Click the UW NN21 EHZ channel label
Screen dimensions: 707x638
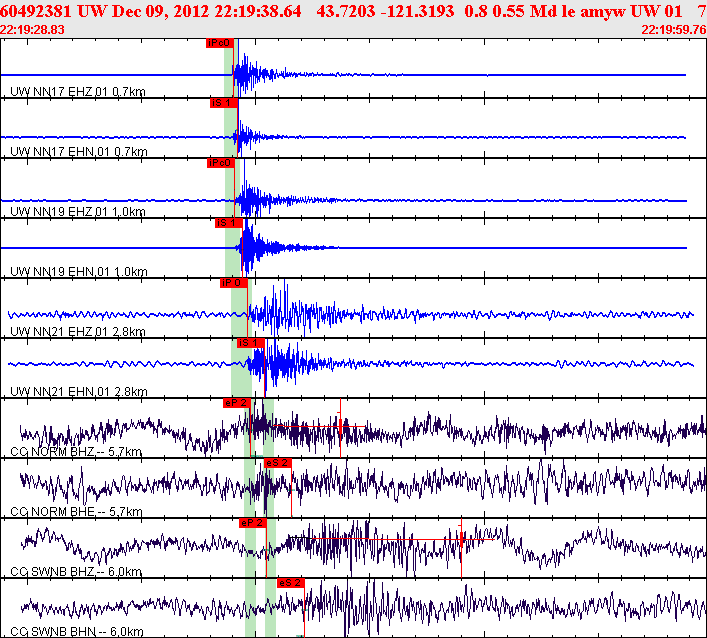click(78, 331)
